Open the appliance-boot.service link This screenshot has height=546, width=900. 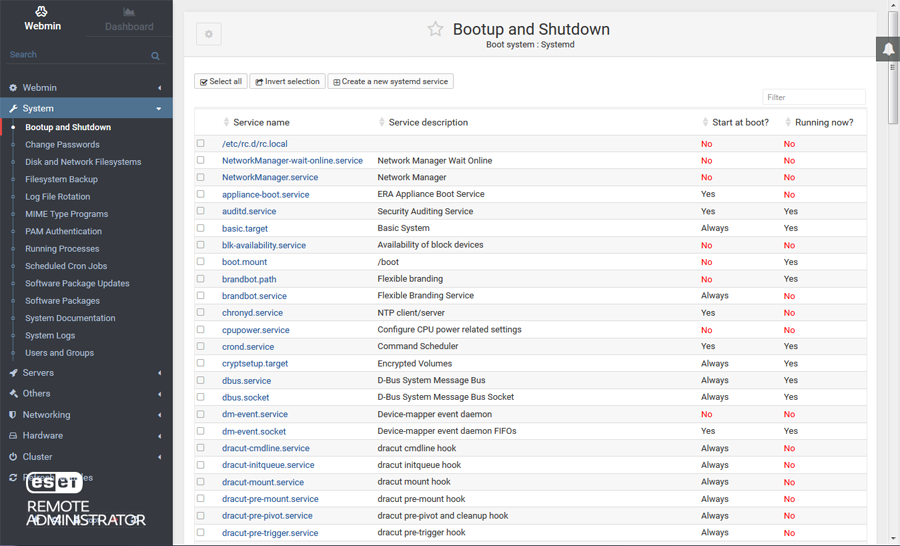(x=266, y=195)
